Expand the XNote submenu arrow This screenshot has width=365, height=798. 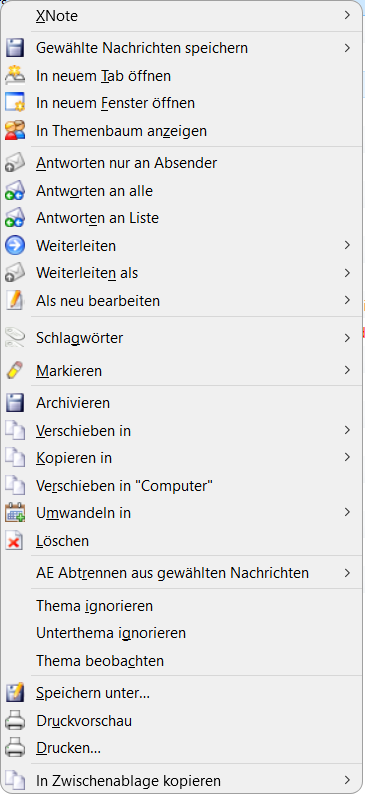click(x=347, y=16)
